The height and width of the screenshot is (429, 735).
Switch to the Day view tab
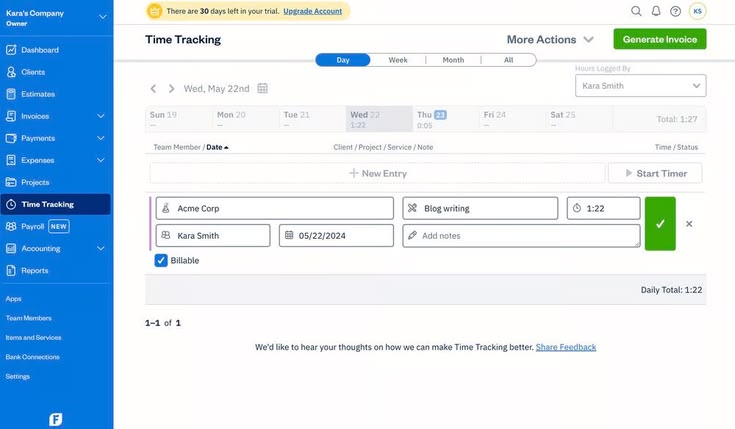pyautogui.click(x=343, y=60)
